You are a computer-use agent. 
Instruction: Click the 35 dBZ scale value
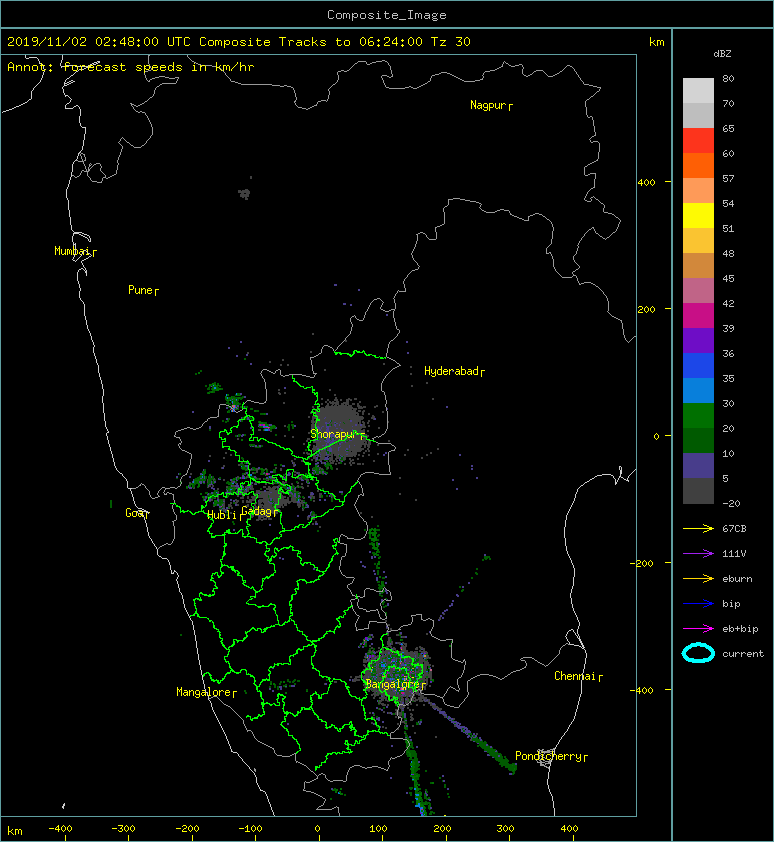(728, 378)
